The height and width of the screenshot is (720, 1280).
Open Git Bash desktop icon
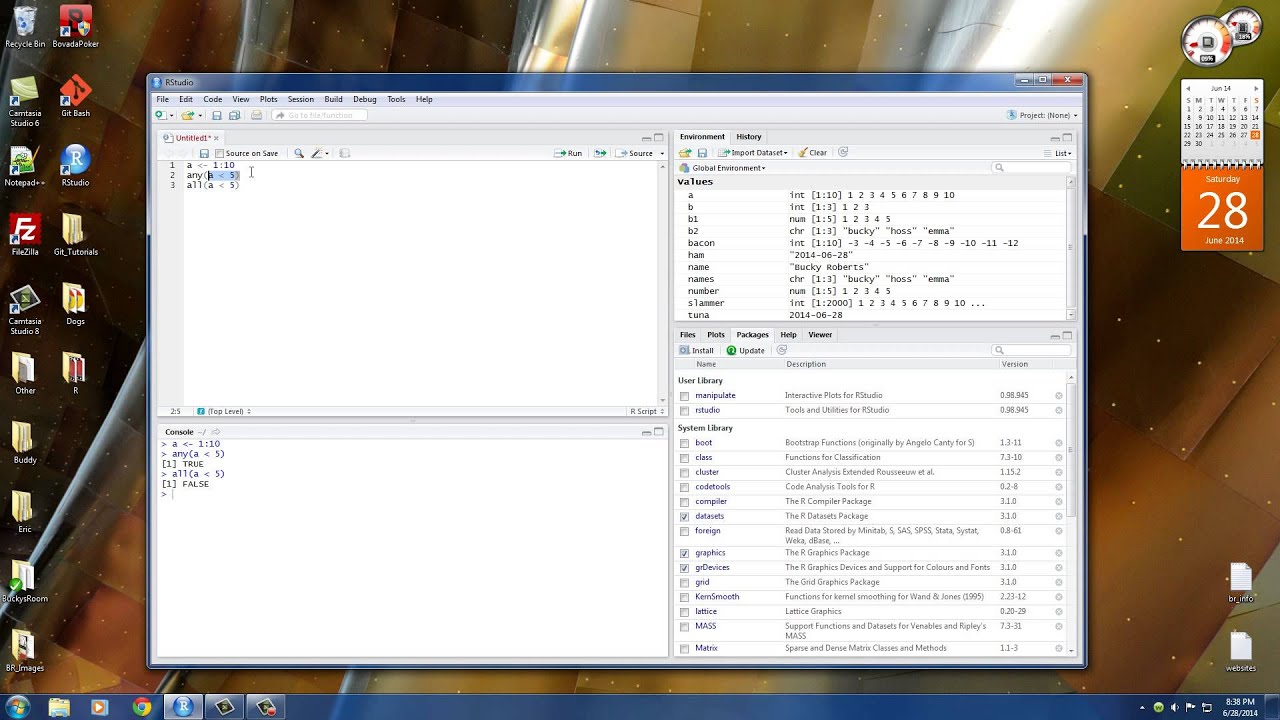coord(75,97)
